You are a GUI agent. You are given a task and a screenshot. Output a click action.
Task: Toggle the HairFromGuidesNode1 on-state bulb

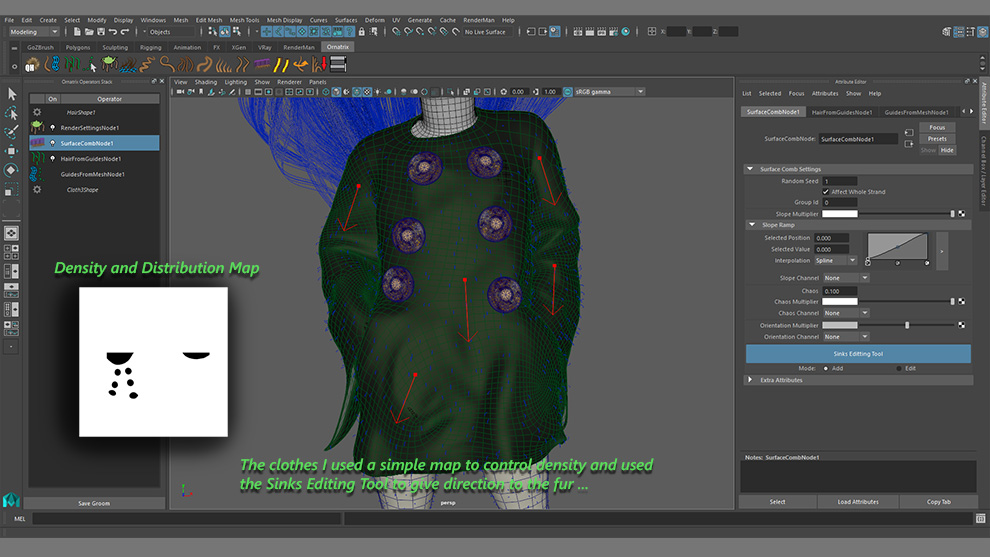pos(52,159)
